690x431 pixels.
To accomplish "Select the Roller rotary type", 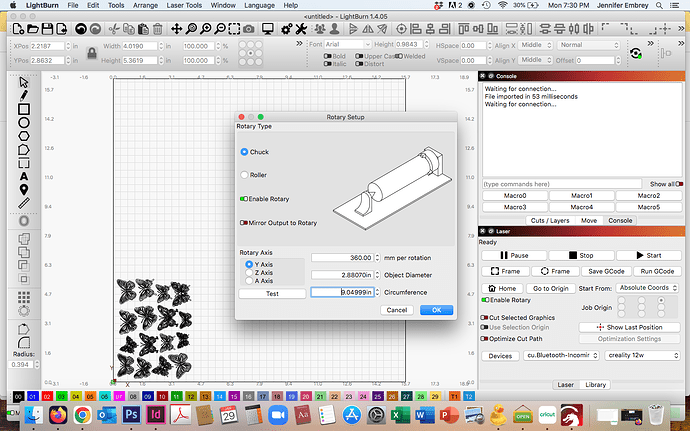I will (x=244, y=175).
